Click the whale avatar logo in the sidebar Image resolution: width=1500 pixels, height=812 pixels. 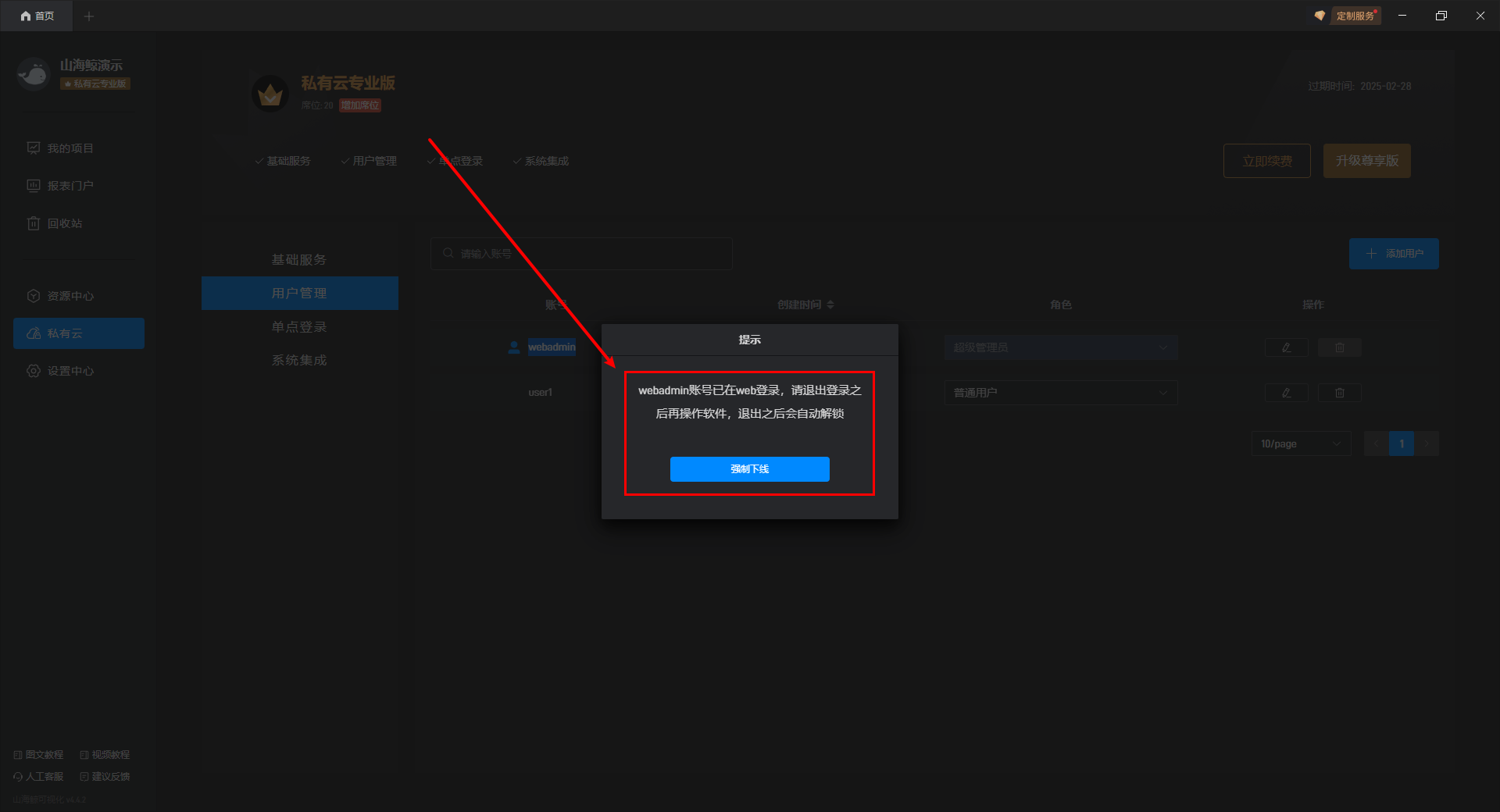click(x=33, y=74)
